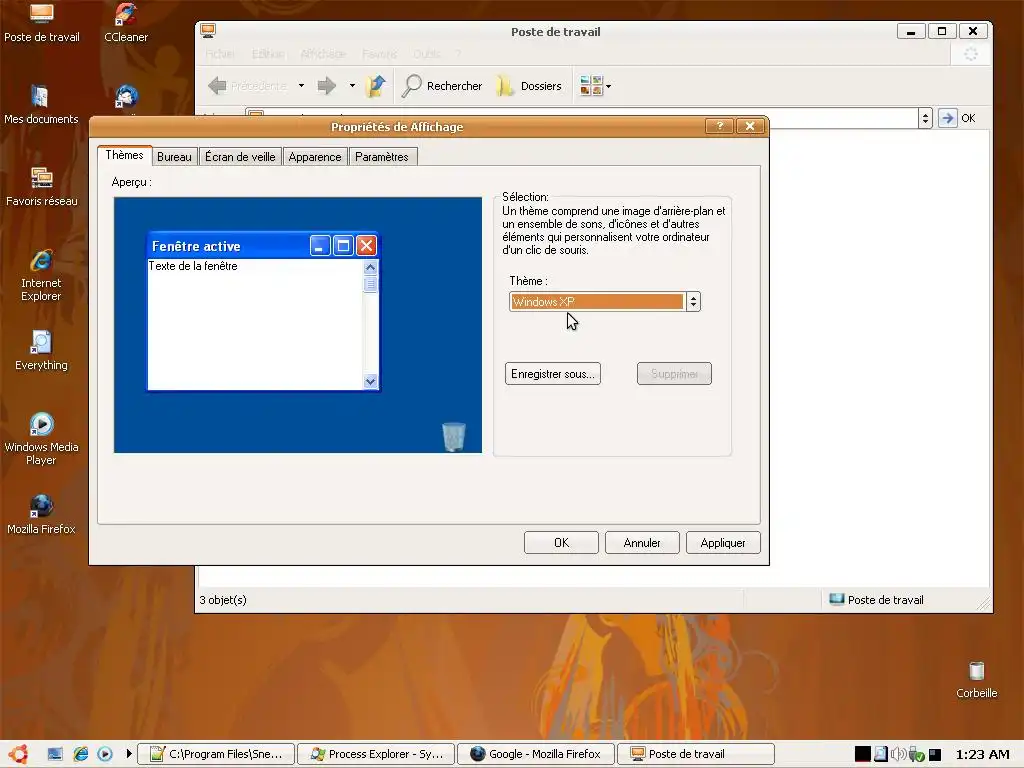Open the Corbeille recycle bin icon
Viewport: 1024px width, 768px height.
pyautogui.click(x=976, y=680)
